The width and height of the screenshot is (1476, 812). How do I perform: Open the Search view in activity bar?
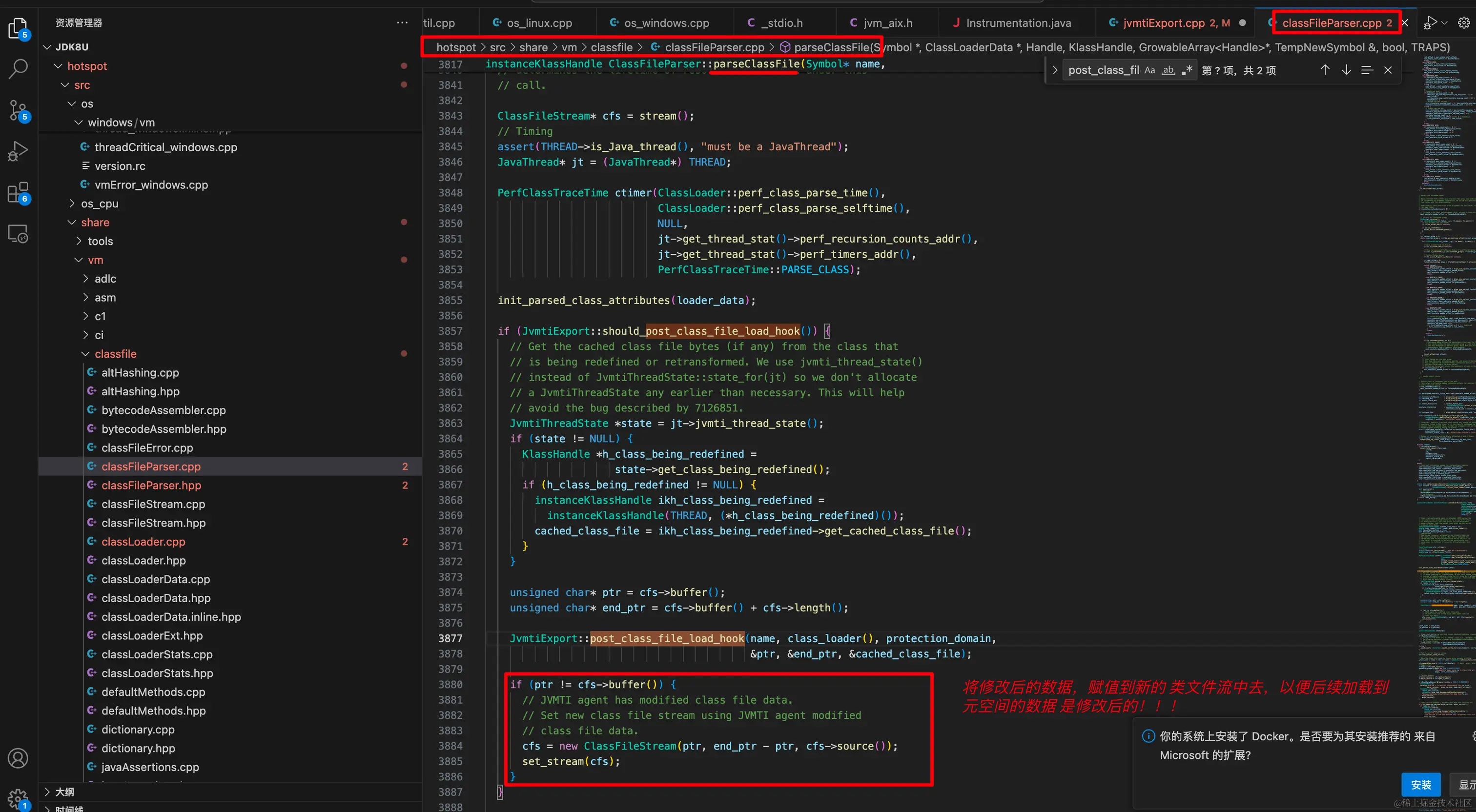(x=18, y=69)
